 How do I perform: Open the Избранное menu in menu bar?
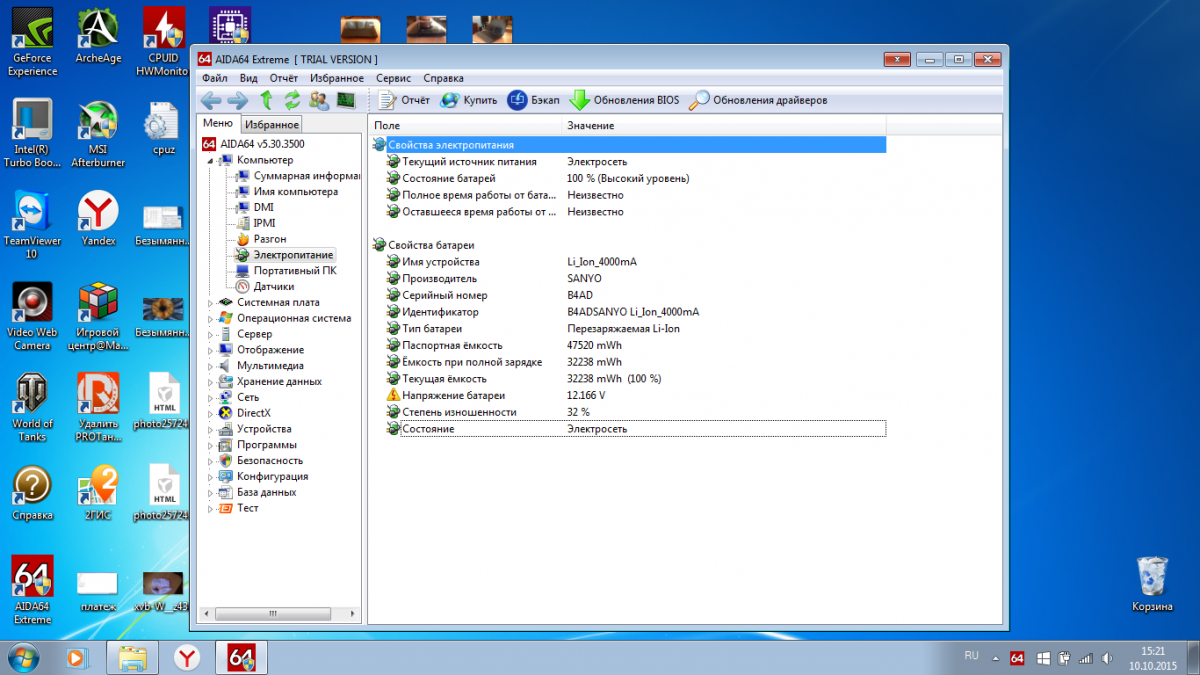[337, 78]
